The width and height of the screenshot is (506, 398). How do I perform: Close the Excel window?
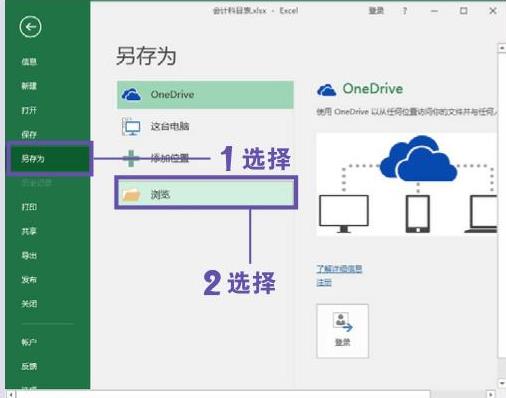click(493, 11)
